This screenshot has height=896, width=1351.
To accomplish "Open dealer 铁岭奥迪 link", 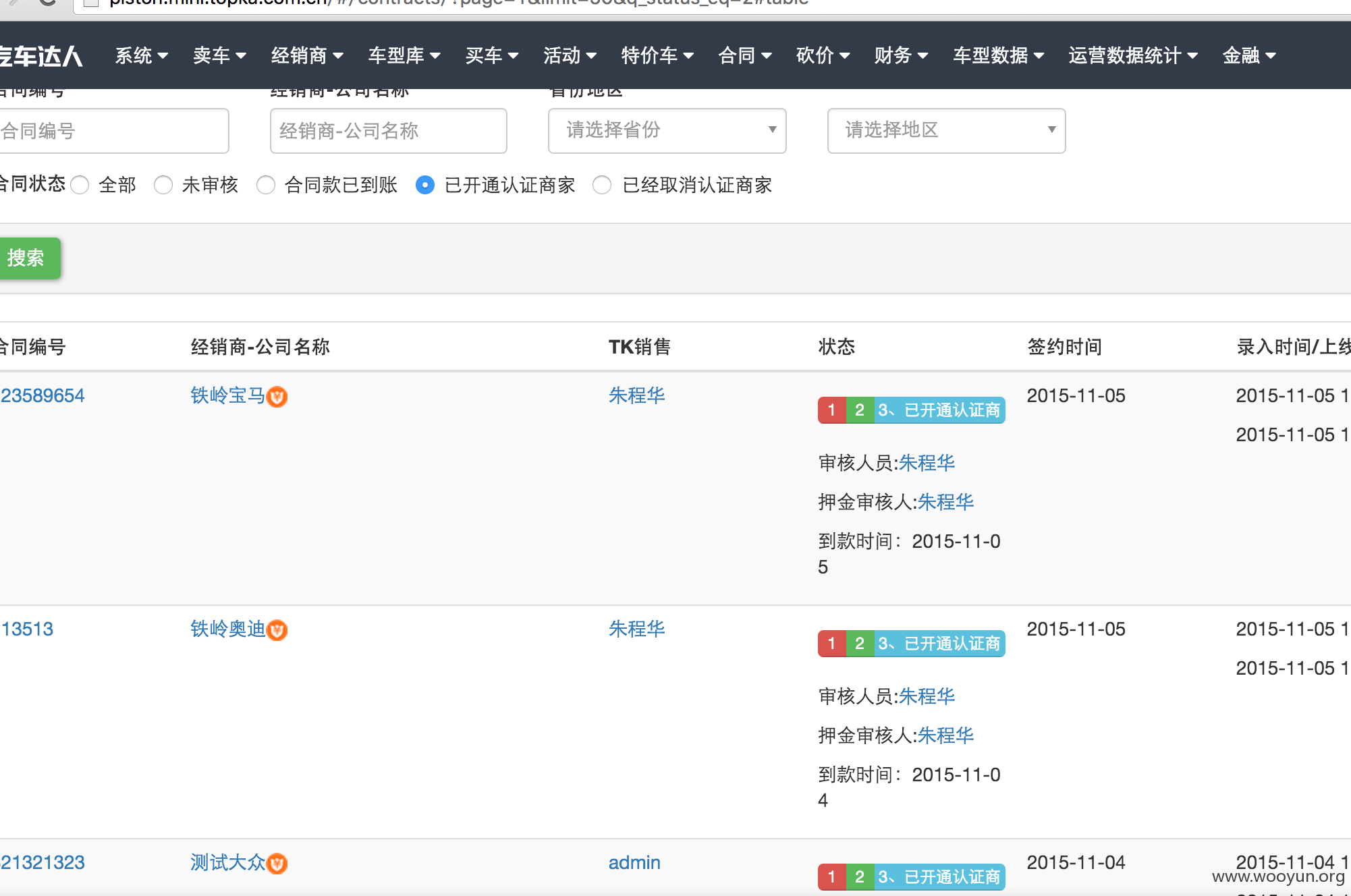I will point(228,629).
